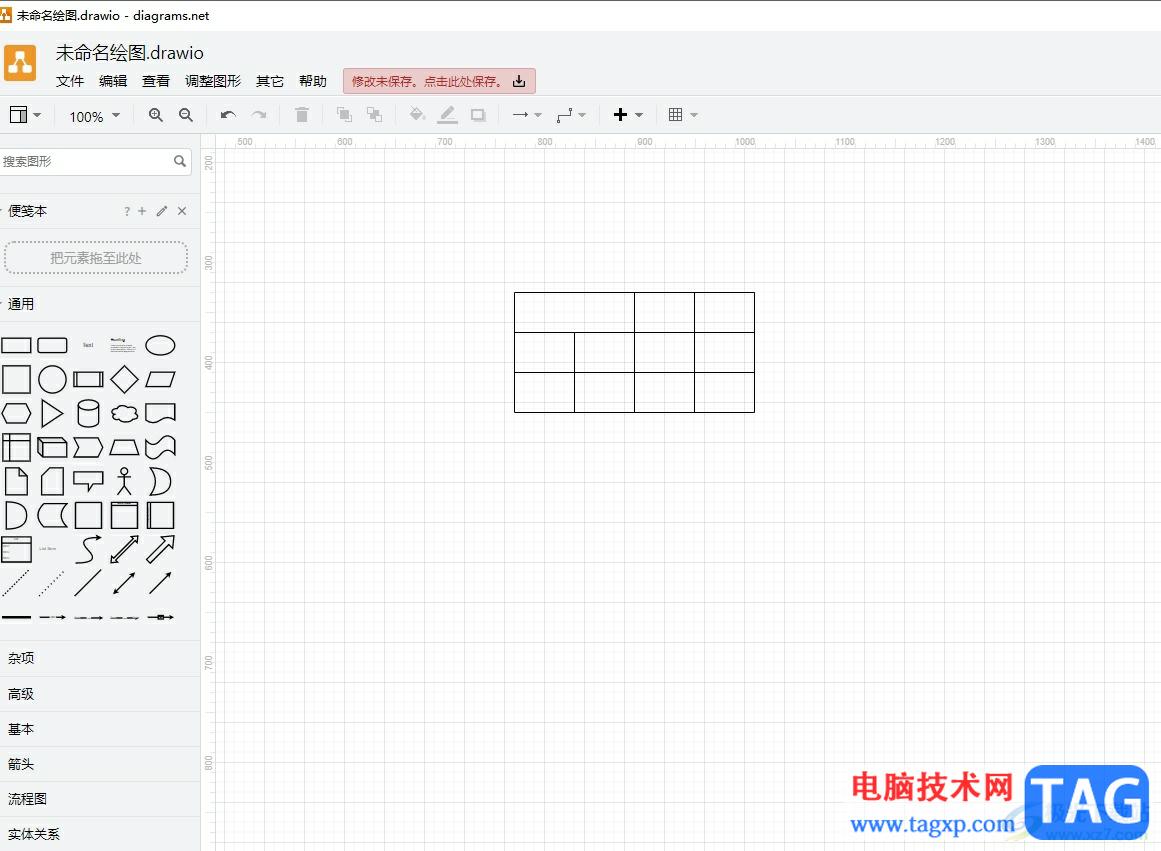Select the square shape

16,379
